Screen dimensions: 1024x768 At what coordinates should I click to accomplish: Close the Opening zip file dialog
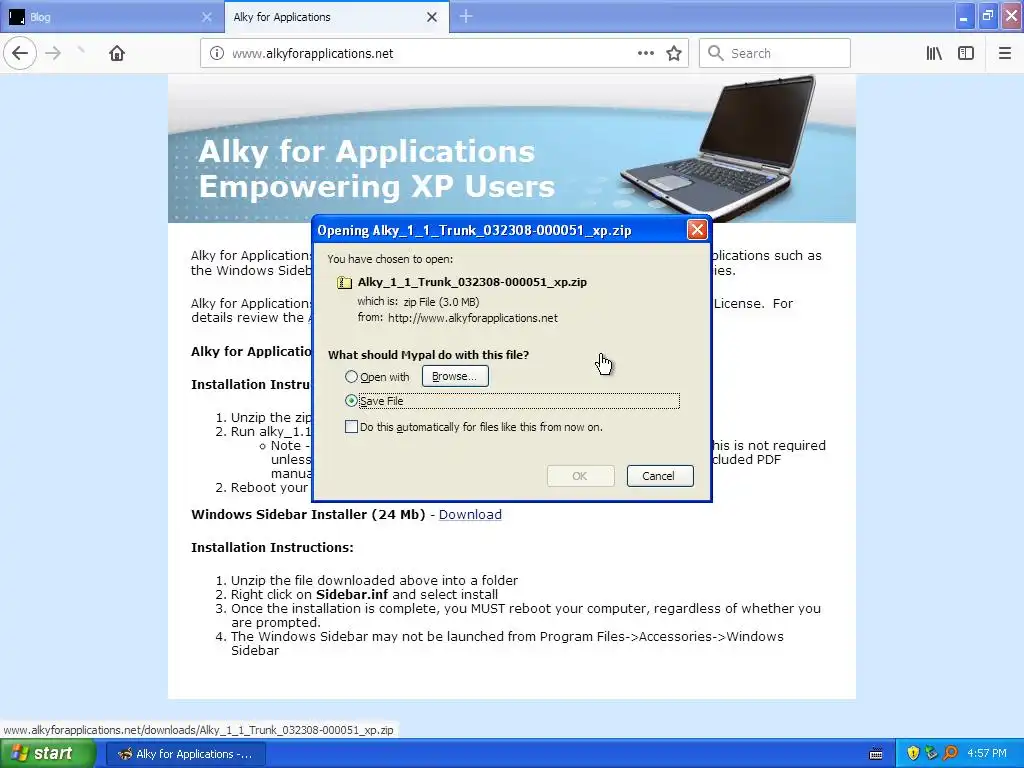coord(697,229)
